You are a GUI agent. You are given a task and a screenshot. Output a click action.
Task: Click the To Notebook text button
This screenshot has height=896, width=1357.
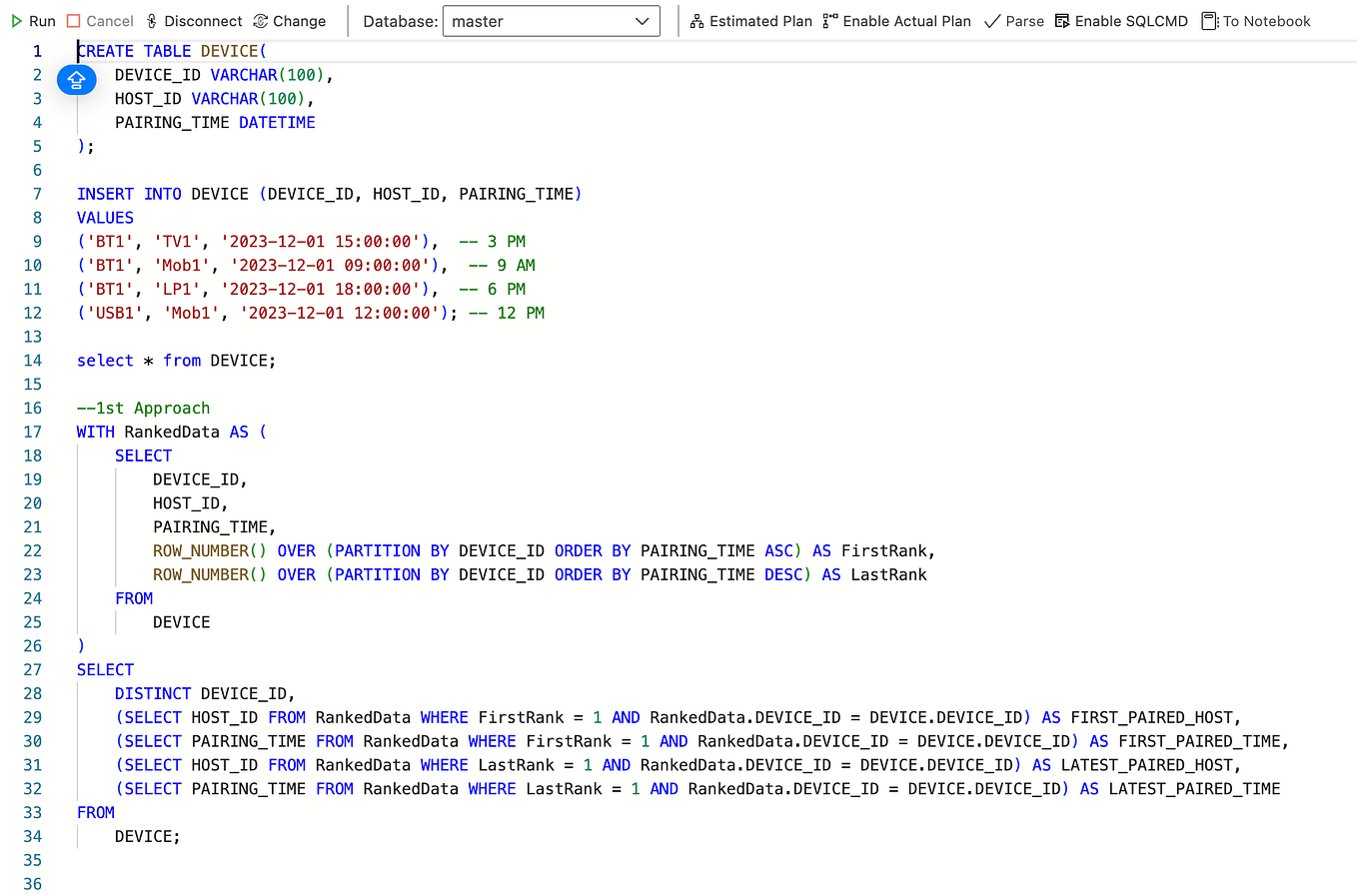(x=1266, y=21)
